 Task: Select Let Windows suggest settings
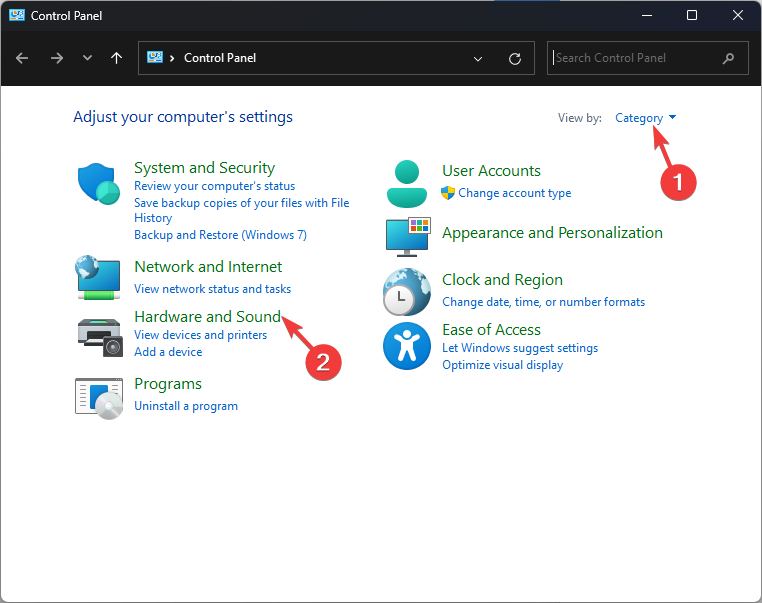[520, 348]
